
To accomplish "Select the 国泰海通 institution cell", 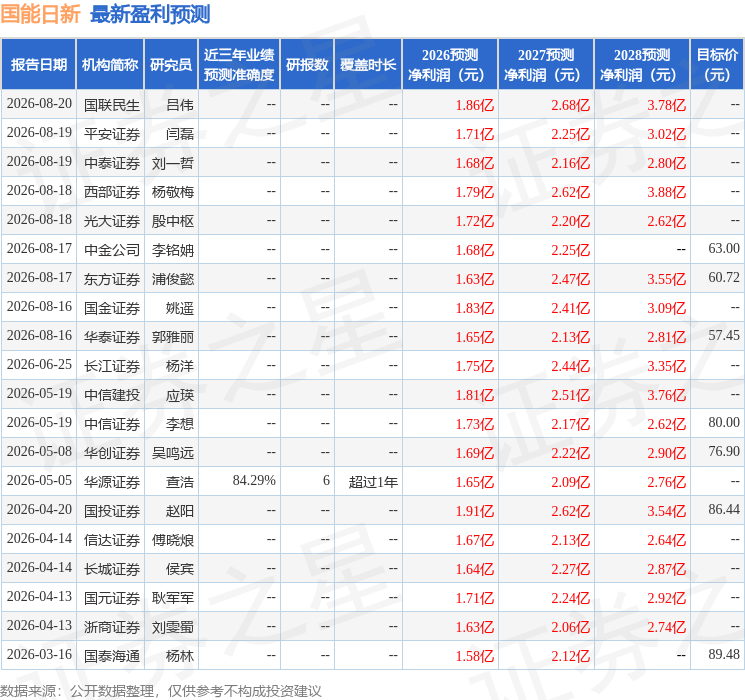I will [x=112, y=656].
